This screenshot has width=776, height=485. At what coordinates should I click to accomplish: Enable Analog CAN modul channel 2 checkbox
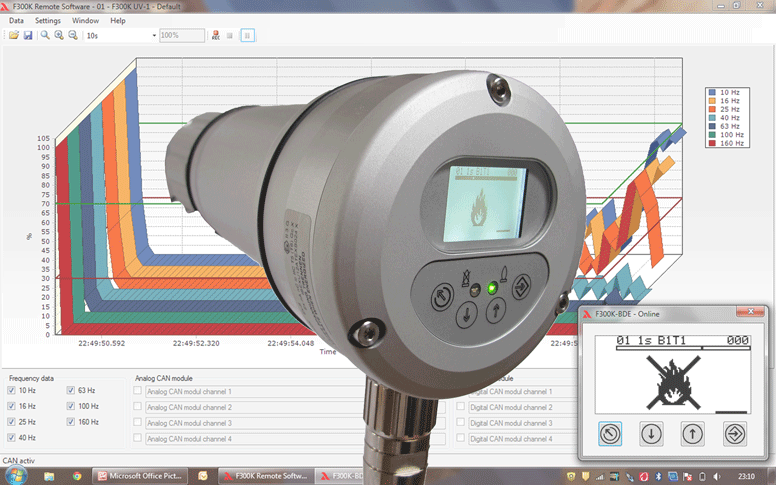point(138,407)
